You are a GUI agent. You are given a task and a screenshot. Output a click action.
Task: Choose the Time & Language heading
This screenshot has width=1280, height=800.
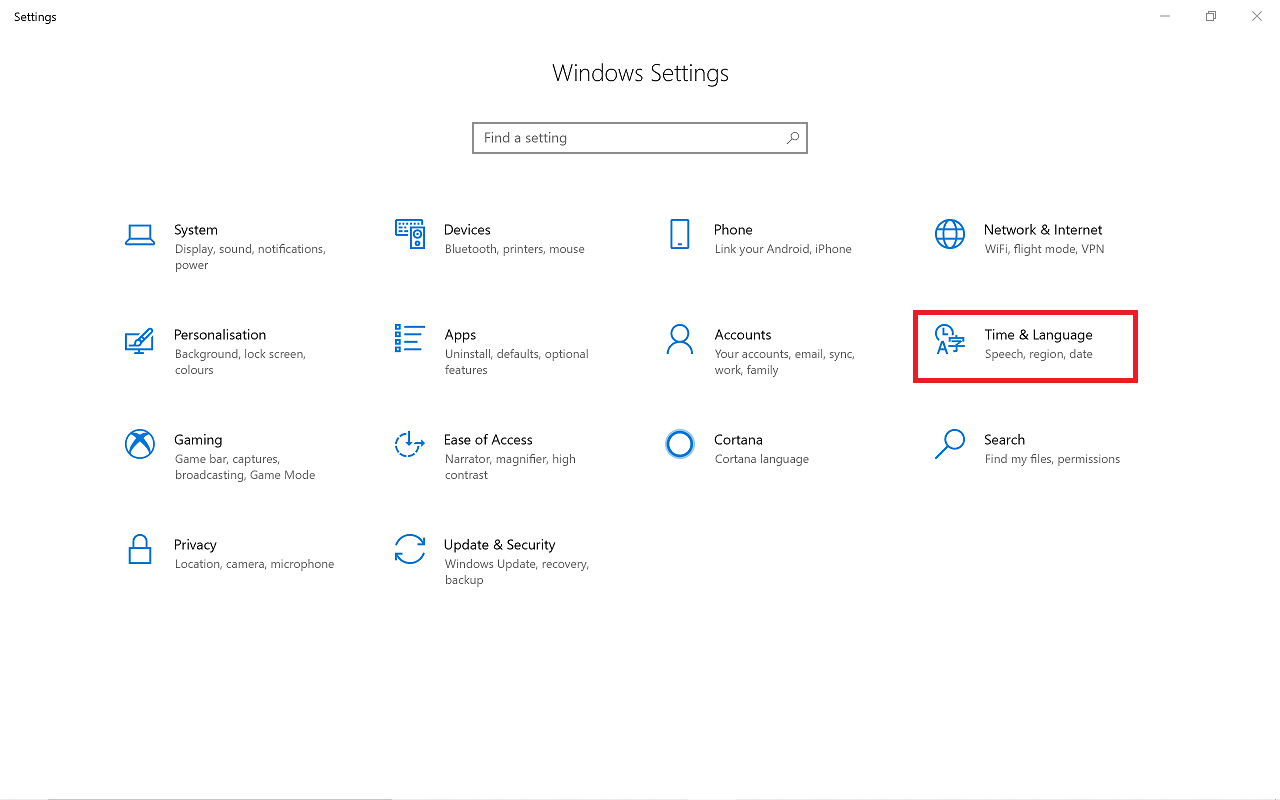point(1038,335)
